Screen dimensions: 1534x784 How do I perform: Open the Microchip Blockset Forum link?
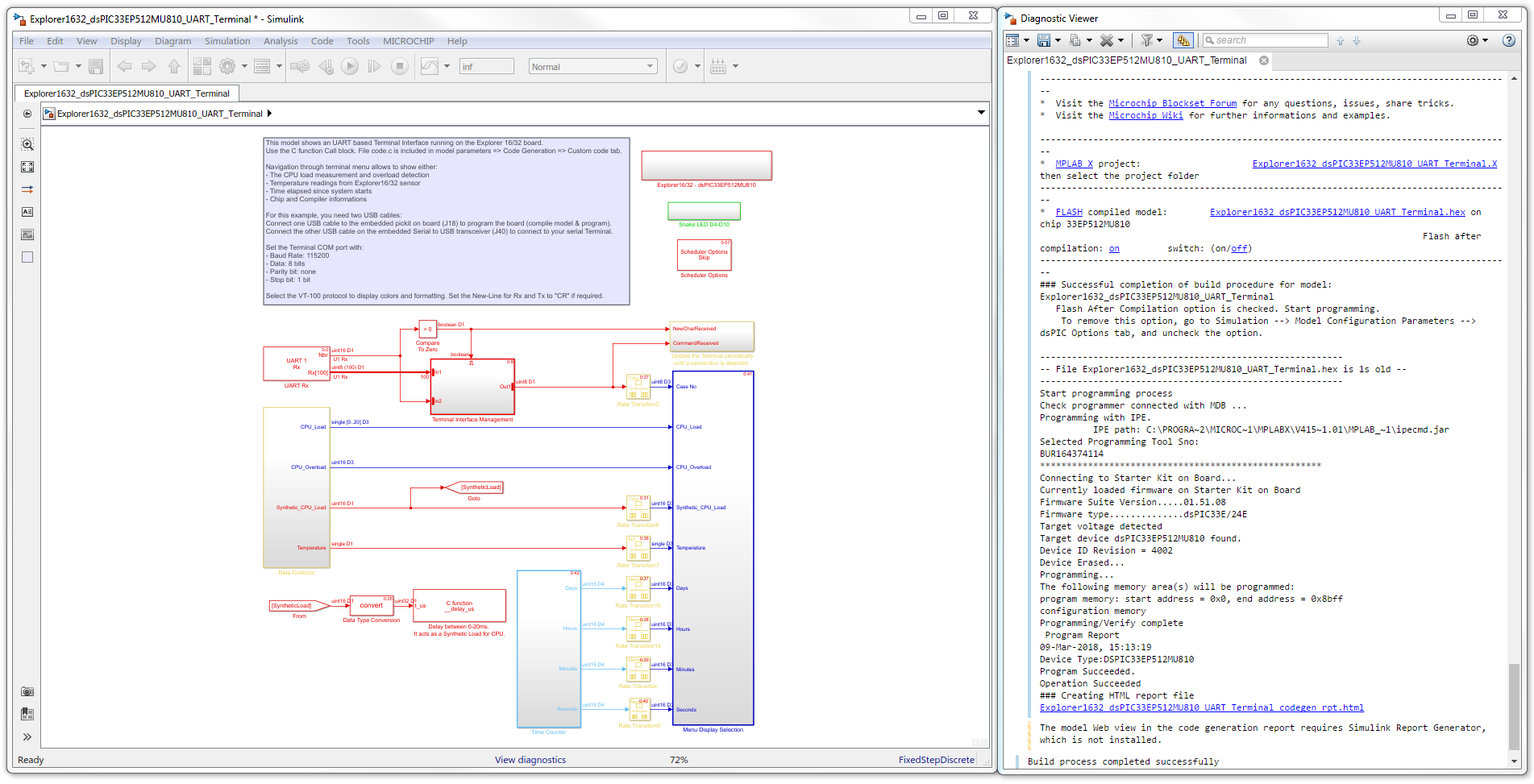[x=1172, y=103]
